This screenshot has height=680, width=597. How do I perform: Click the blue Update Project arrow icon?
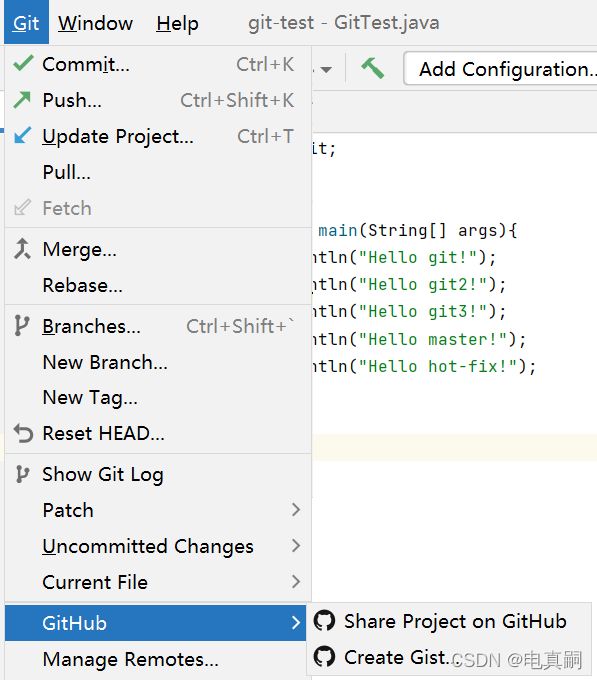tap(22, 135)
